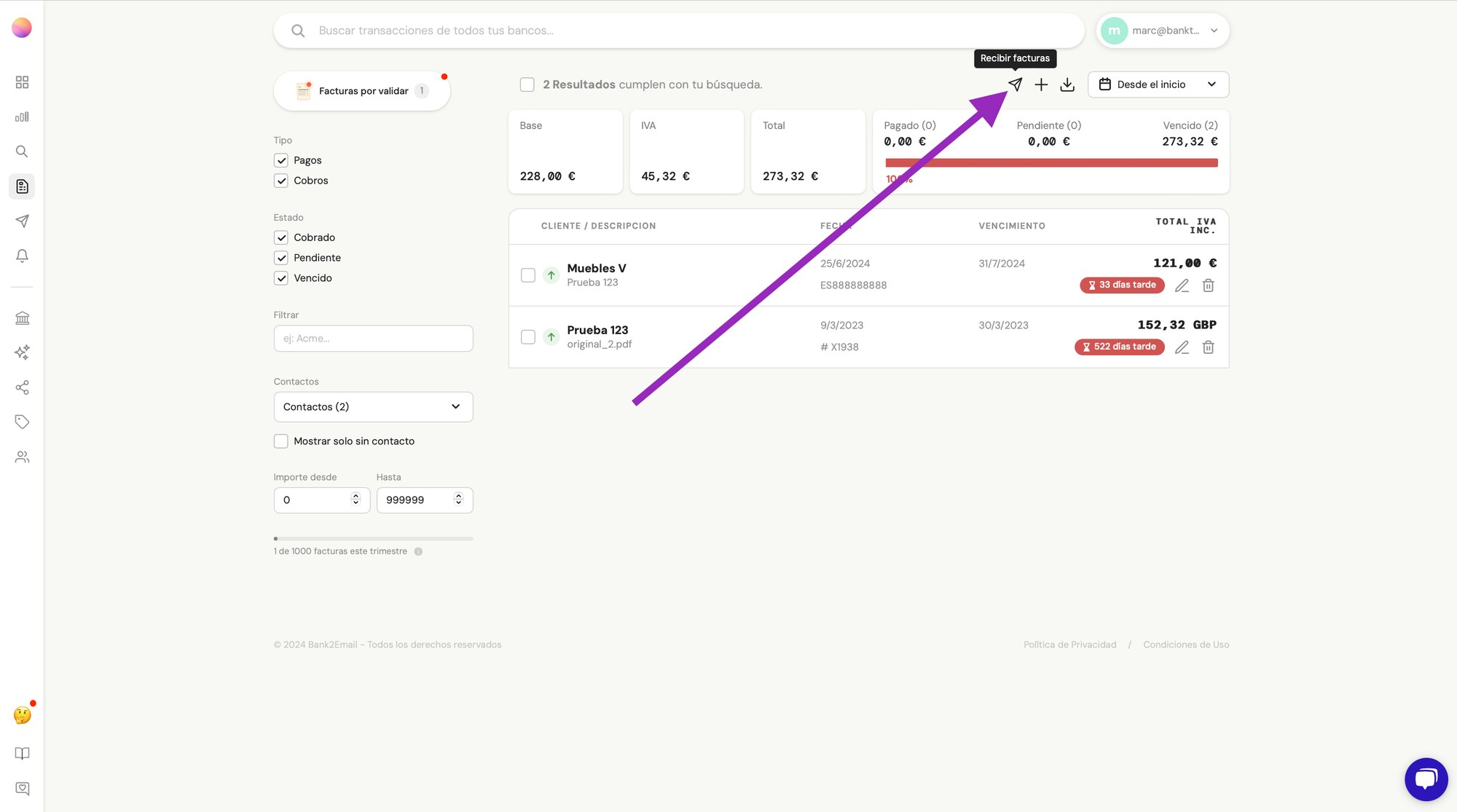Open the marc@bankt account menu

pos(1163,31)
